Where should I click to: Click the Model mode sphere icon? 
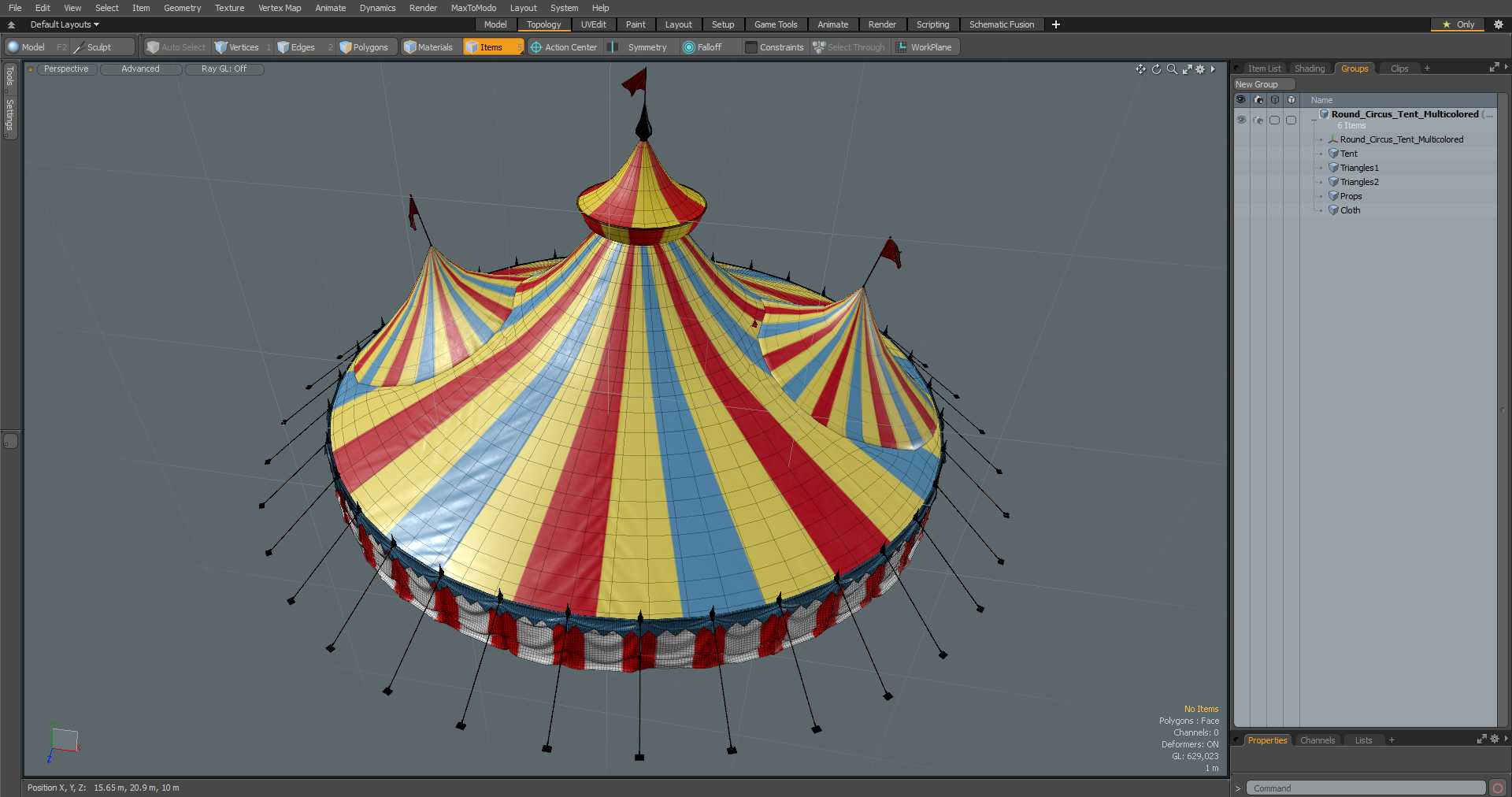click(13, 47)
